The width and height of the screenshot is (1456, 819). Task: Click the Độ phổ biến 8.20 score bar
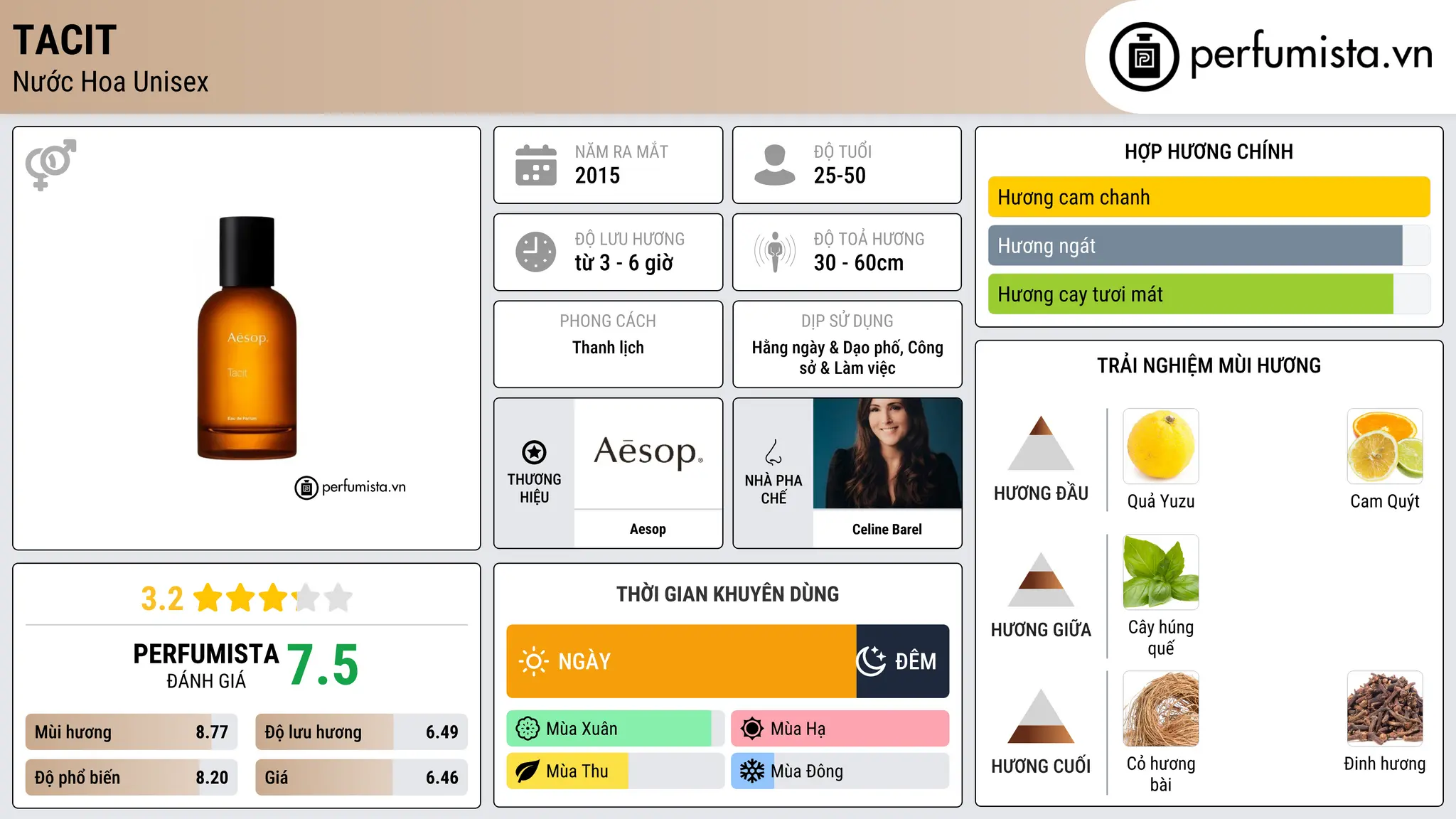point(132,777)
